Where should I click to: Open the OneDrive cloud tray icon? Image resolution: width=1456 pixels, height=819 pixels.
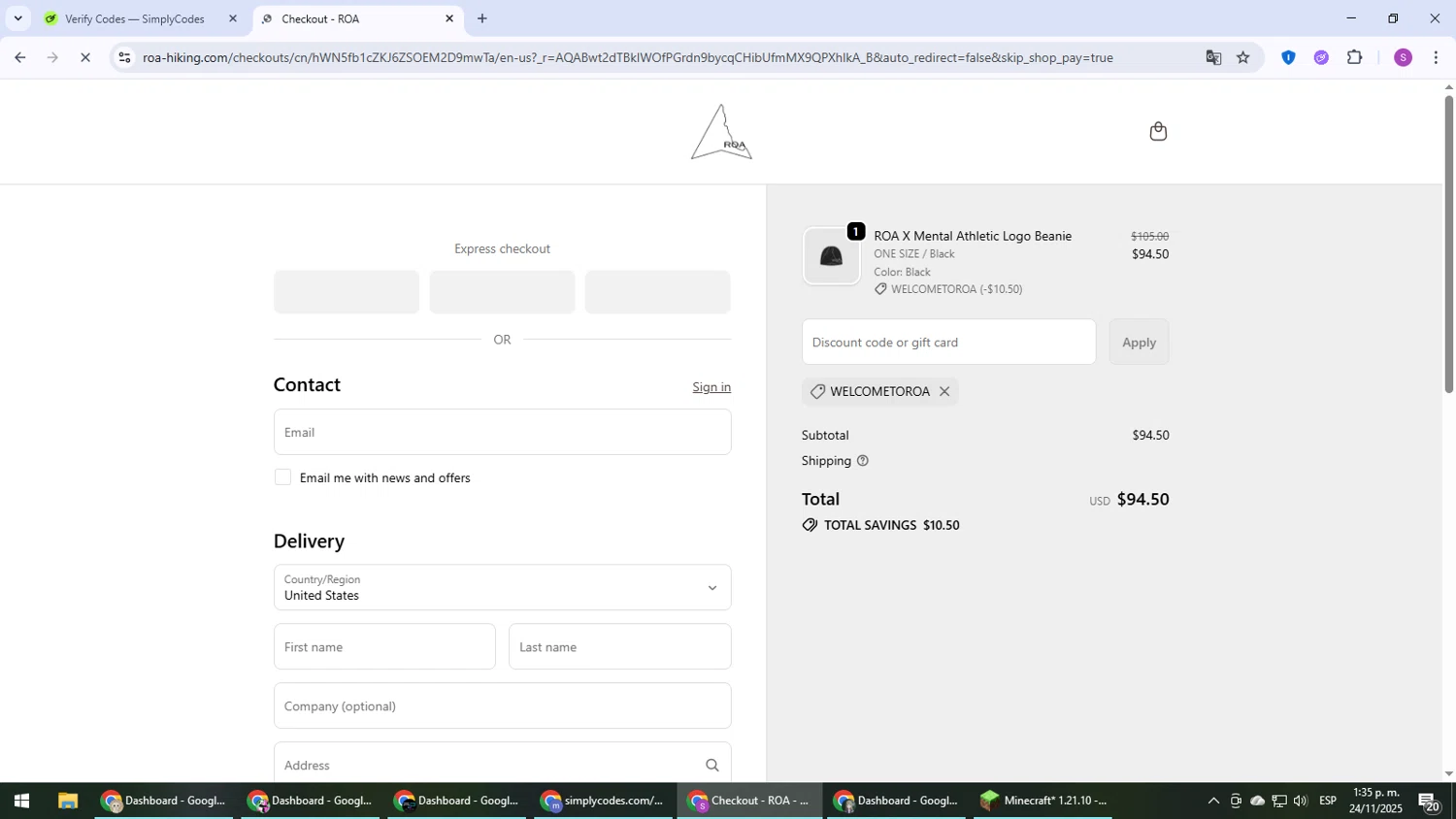click(x=1257, y=801)
